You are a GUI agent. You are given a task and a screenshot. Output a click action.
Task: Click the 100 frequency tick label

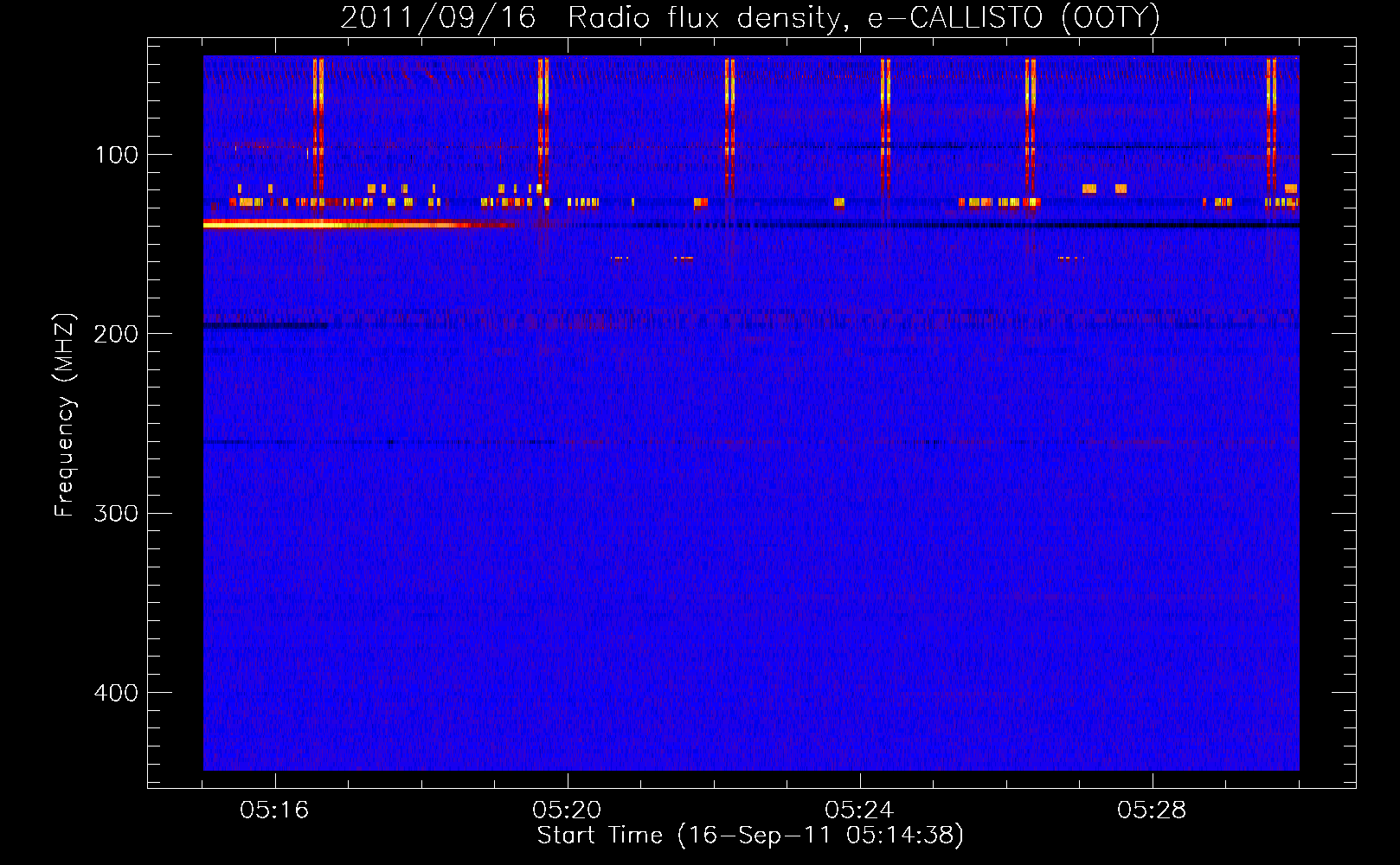(117, 155)
